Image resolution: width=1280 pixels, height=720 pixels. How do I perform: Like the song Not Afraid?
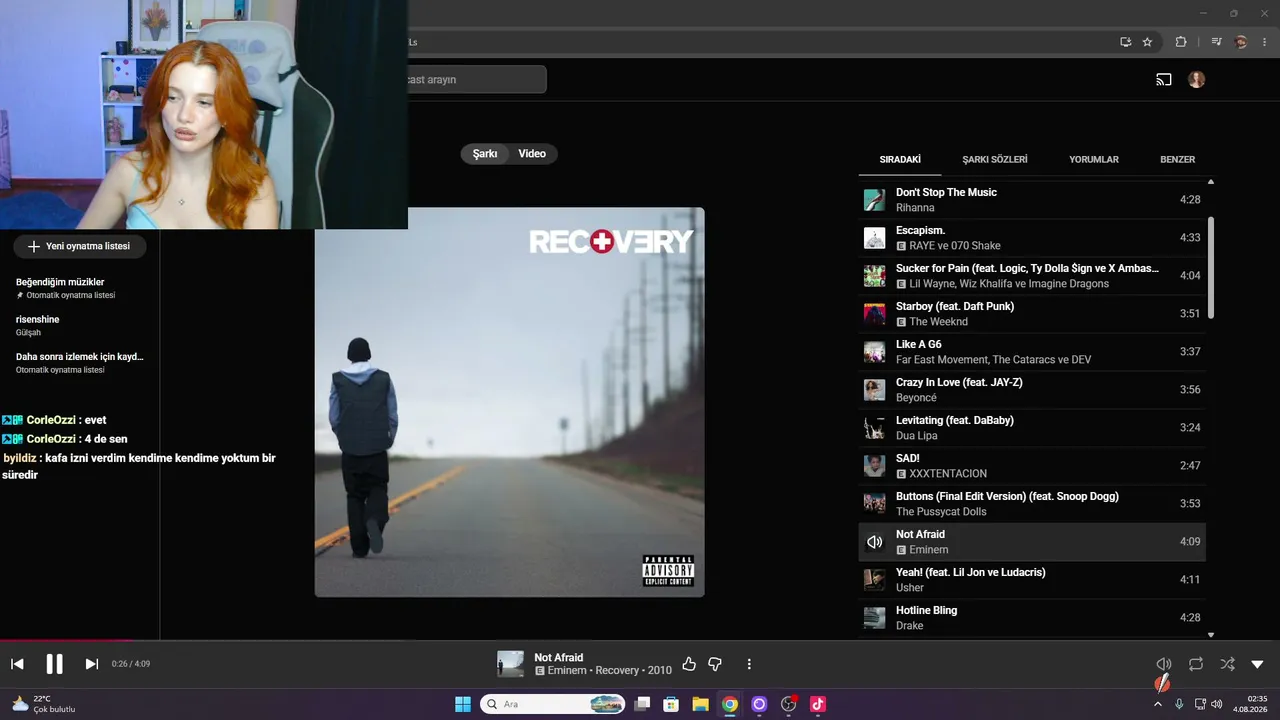tap(689, 664)
